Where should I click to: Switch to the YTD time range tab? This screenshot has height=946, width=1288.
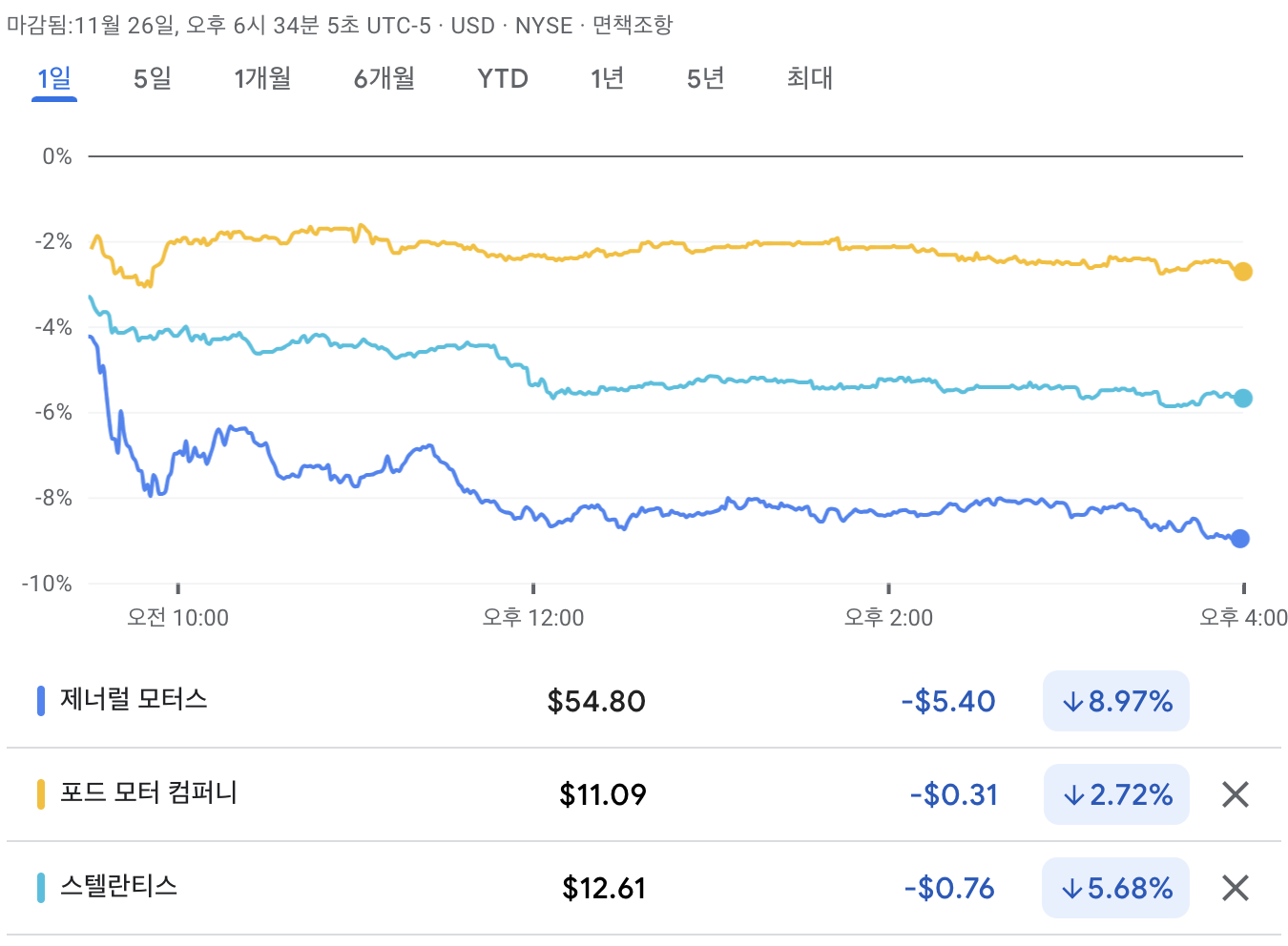point(503,78)
